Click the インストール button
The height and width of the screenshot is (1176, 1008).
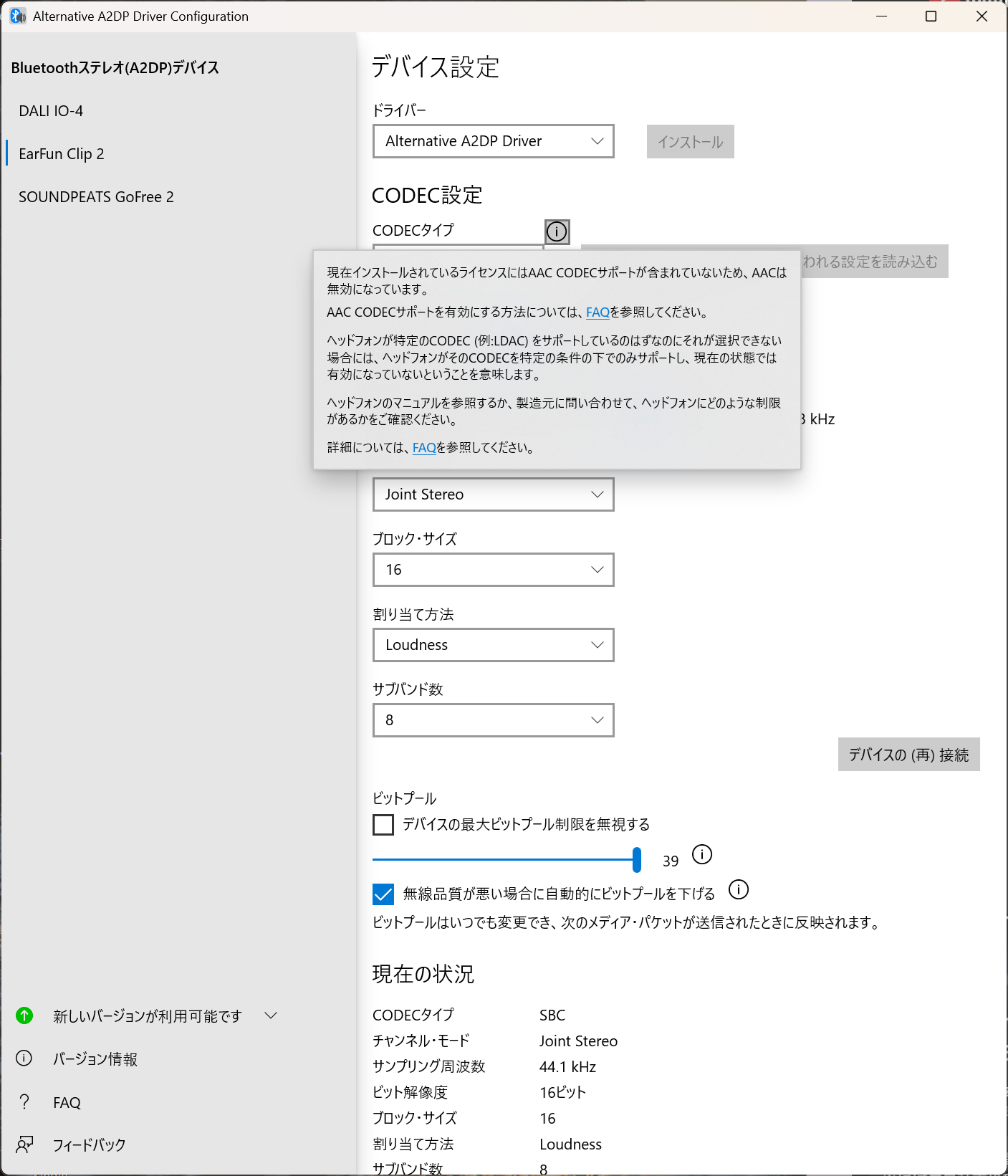click(x=691, y=142)
